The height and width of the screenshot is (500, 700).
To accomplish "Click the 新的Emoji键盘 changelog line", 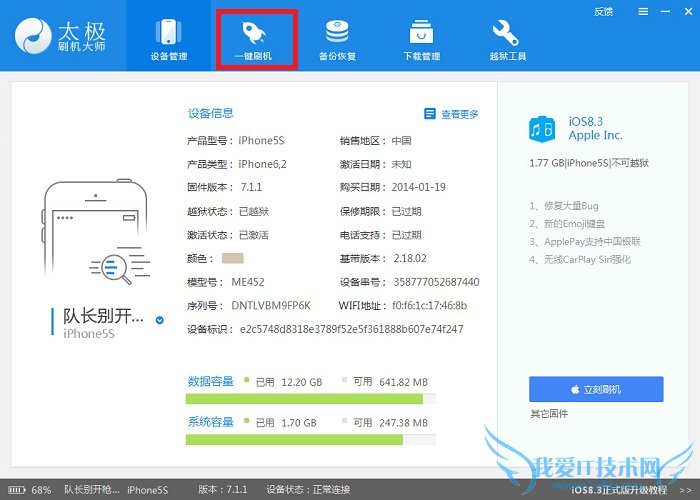I will coord(567,224).
